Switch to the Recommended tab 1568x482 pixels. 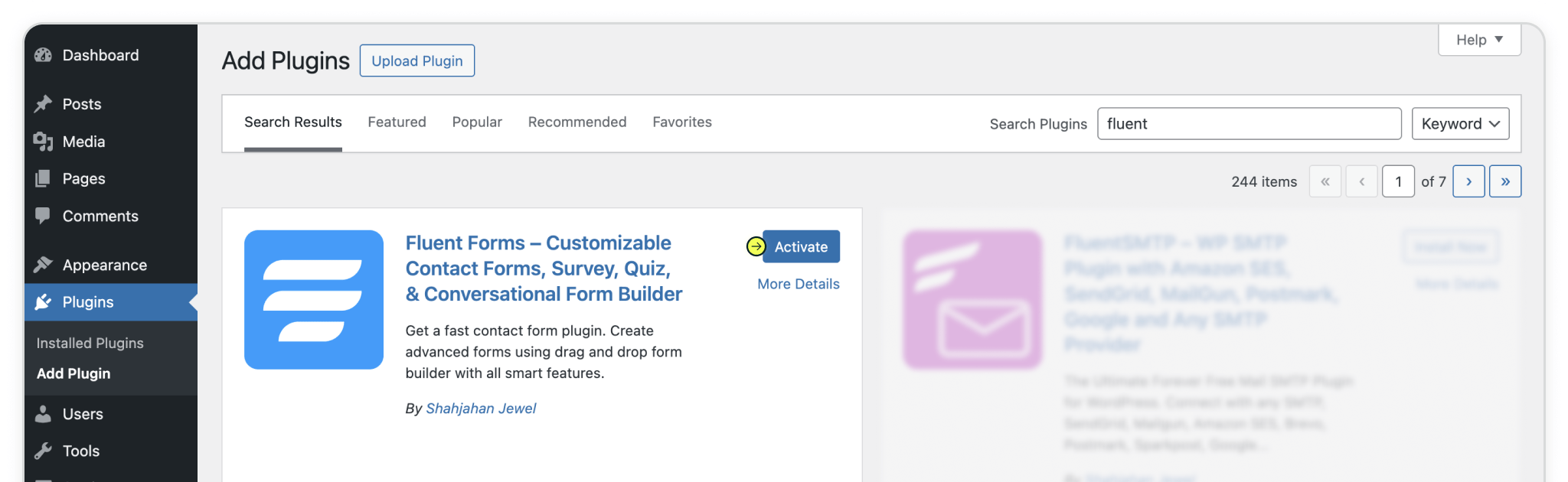click(577, 122)
